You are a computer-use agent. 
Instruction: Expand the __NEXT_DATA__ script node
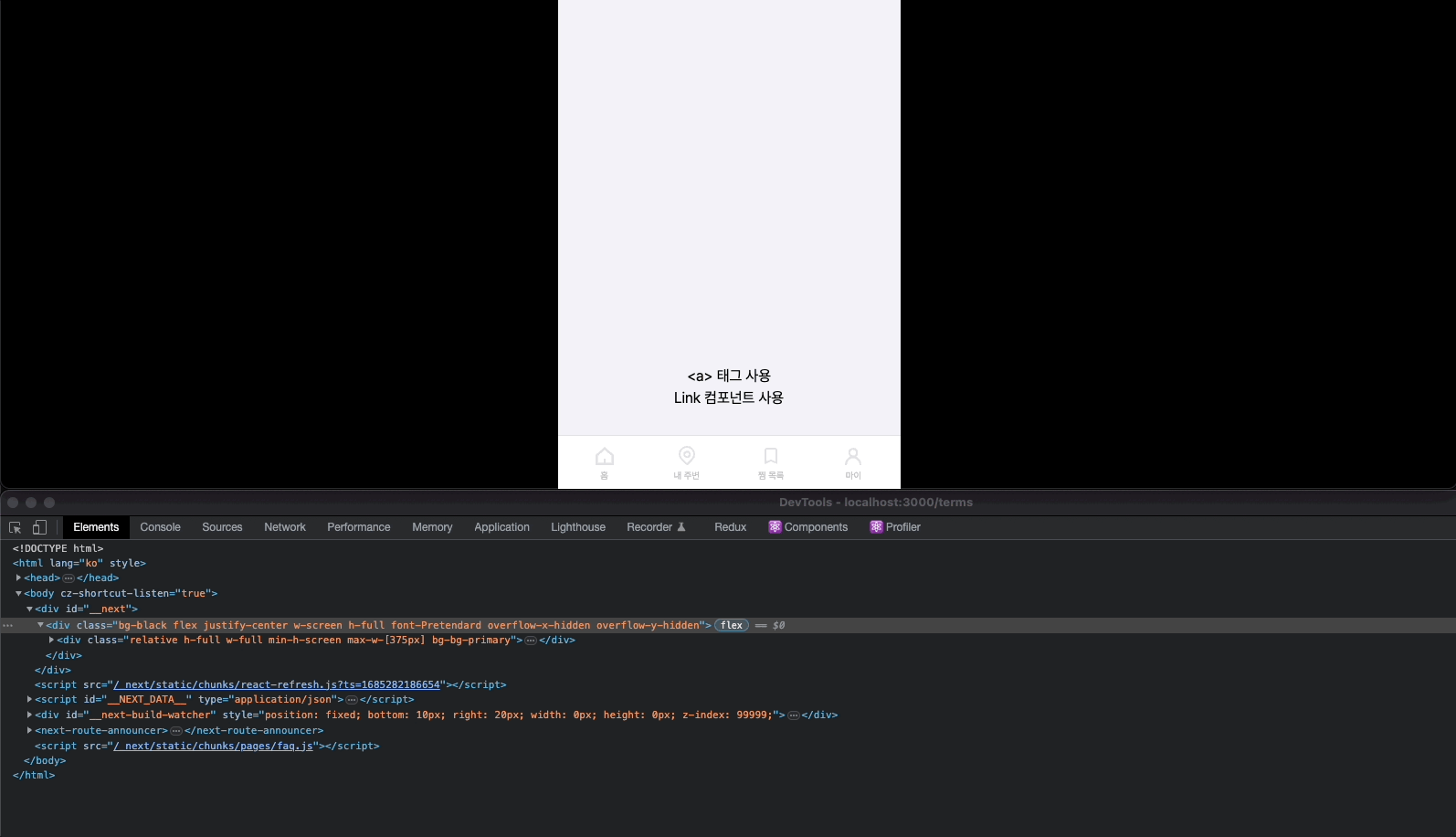pyautogui.click(x=29, y=699)
